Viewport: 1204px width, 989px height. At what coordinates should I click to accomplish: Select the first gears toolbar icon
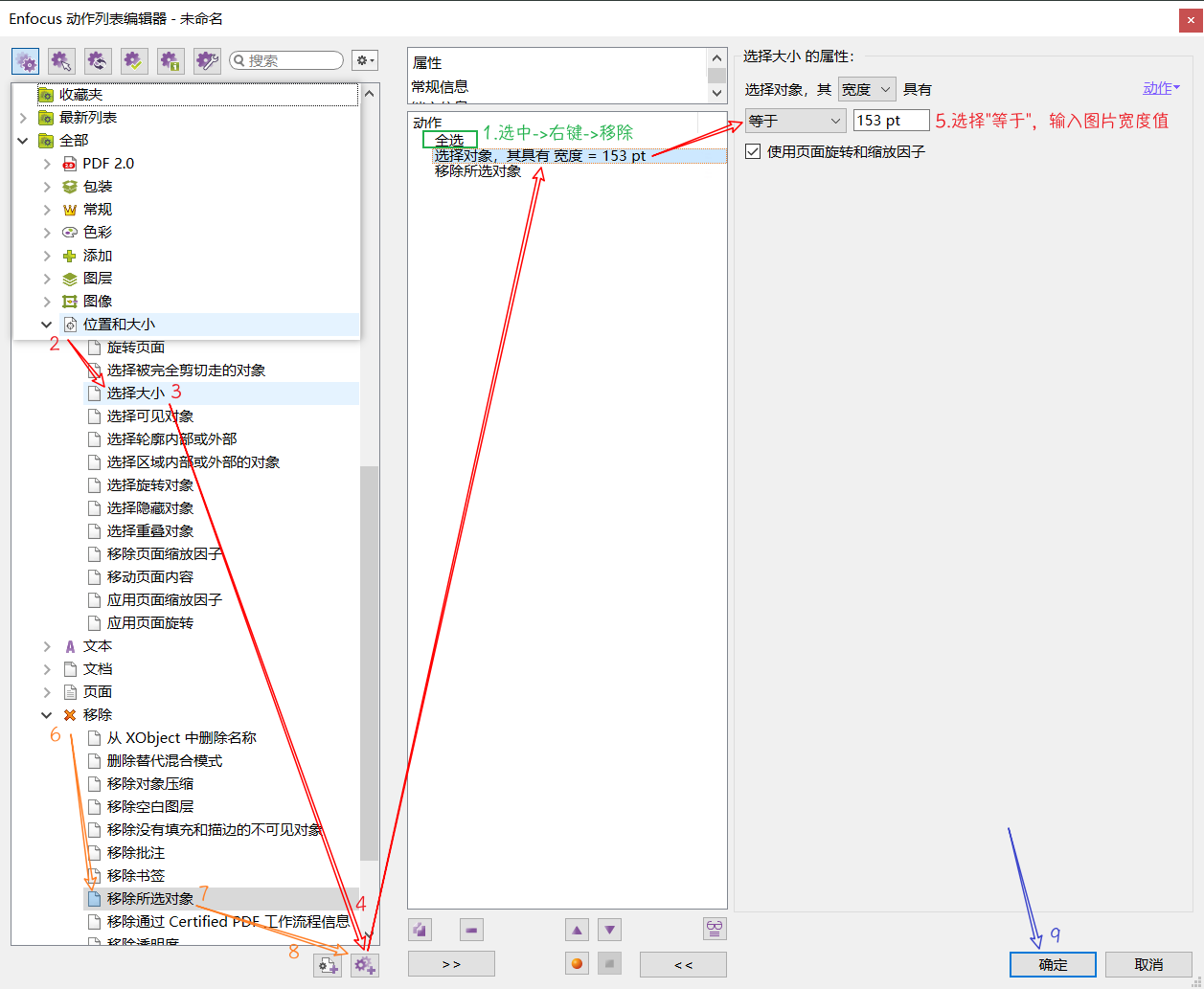coord(26,61)
